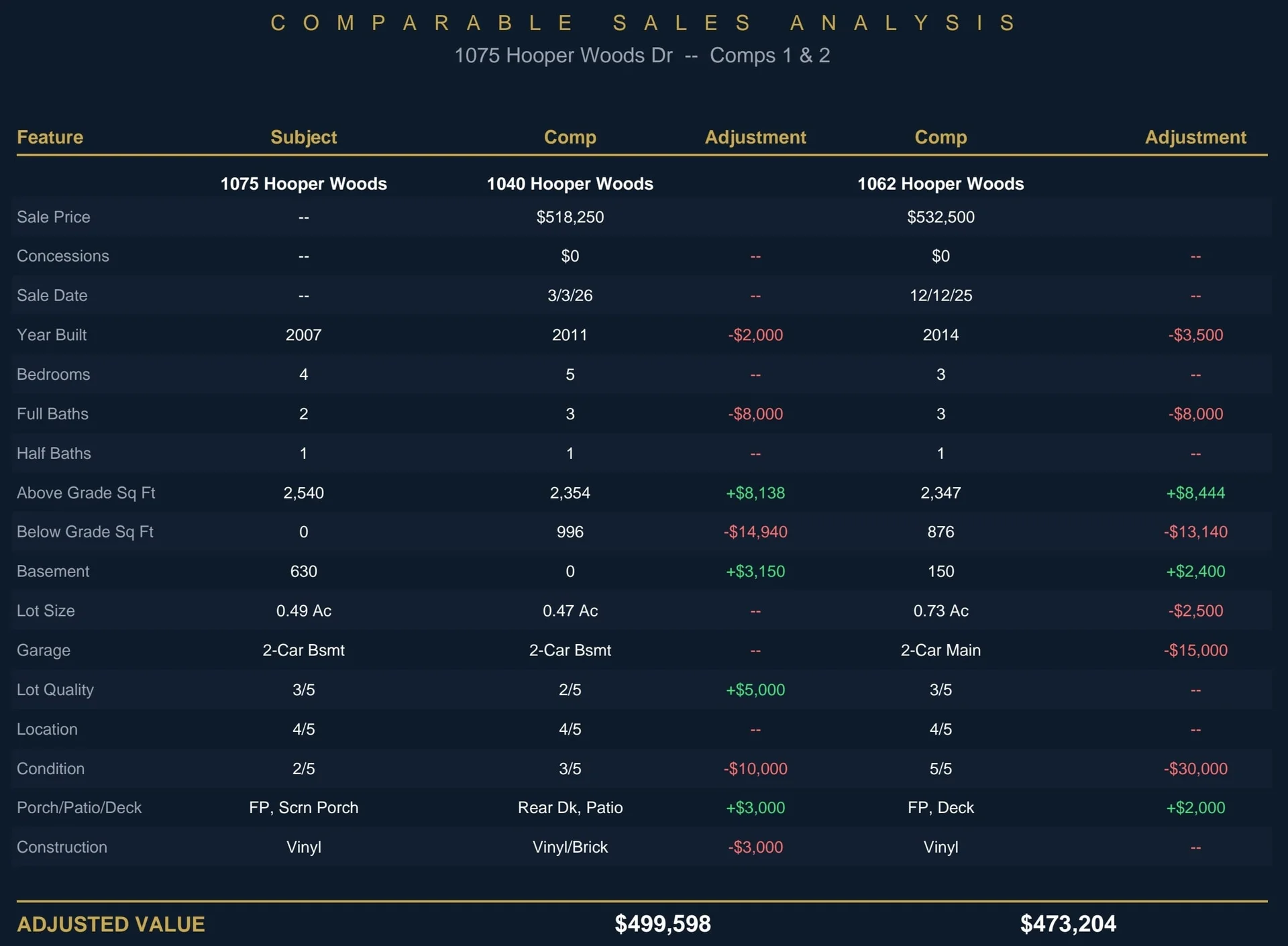Image resolution: width=1288 pixels, height=946 pixels.
Task: Click the 'Lot Quality' row label
Action: [55, 690]
